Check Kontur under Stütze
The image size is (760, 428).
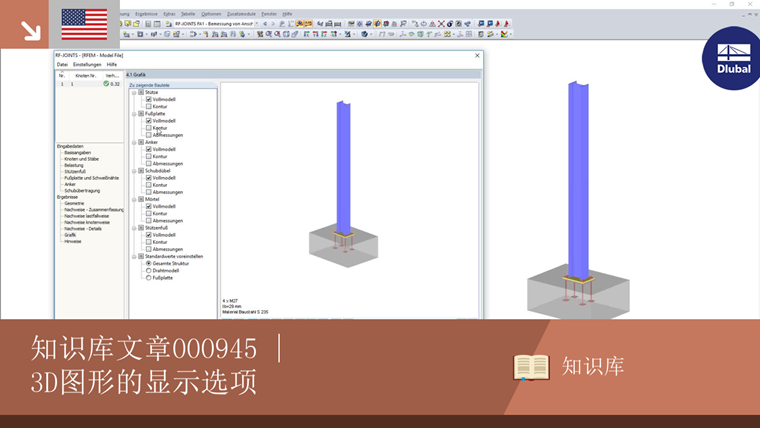149,106
